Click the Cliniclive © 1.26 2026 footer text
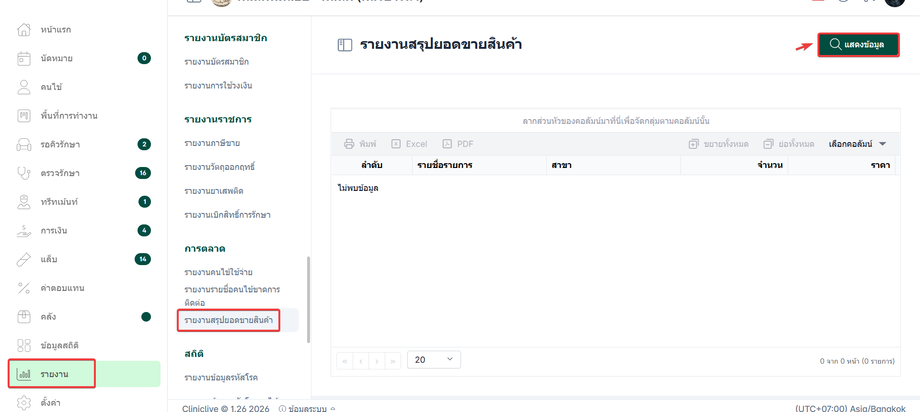This screenshot has width=920, height=412. point(225,408)
